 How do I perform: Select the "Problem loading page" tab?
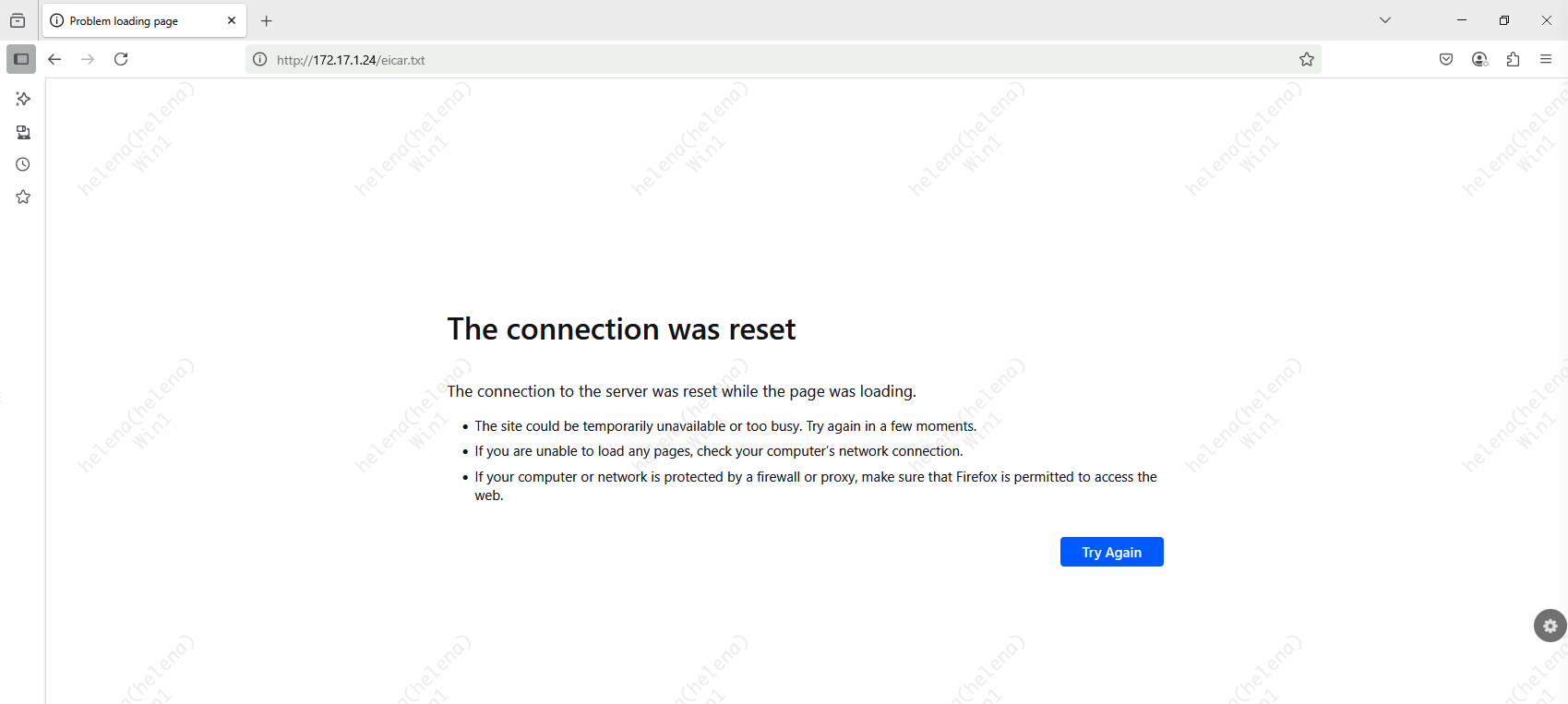coord(129,20)
